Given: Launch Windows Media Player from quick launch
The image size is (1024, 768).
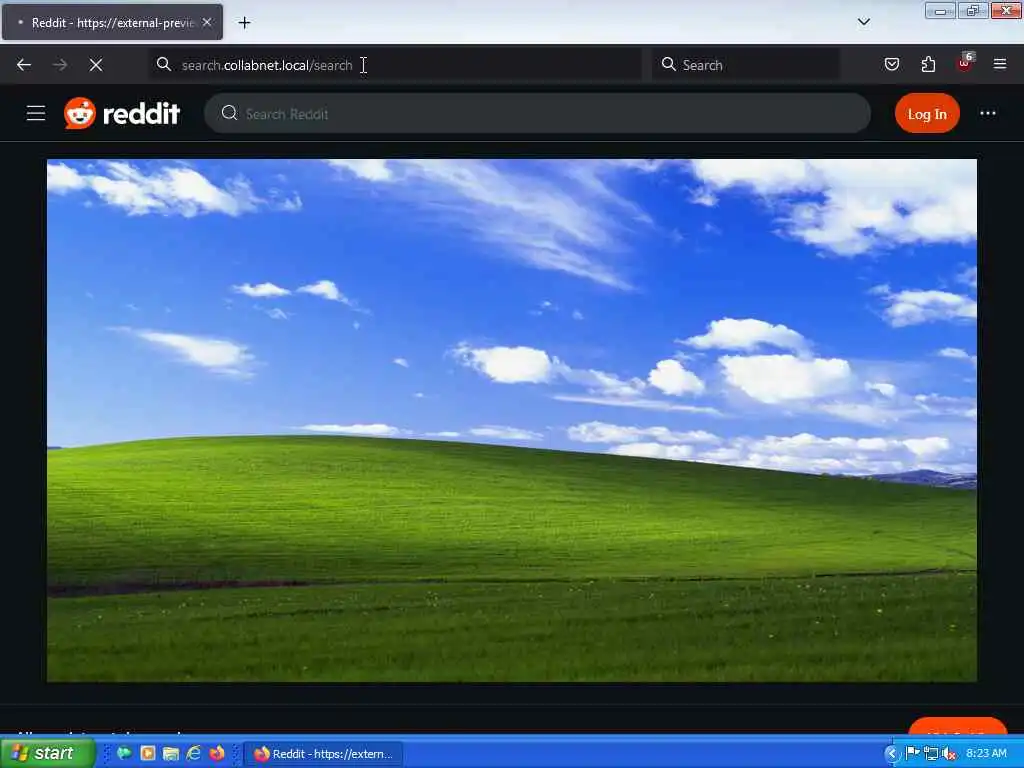Looking at the screenshot, I should (x=148, y=754).
